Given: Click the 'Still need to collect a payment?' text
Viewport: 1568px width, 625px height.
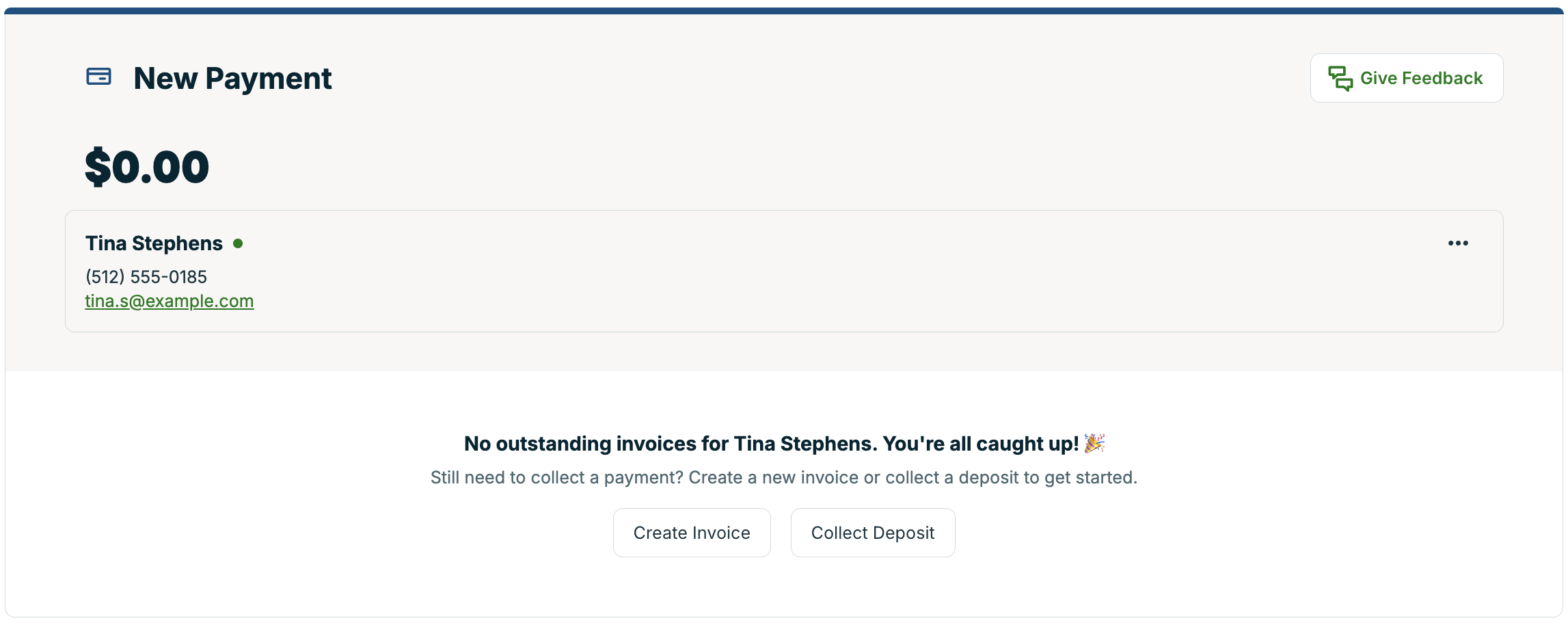Looking at the screenshot, I should click(x=556, y=477).
